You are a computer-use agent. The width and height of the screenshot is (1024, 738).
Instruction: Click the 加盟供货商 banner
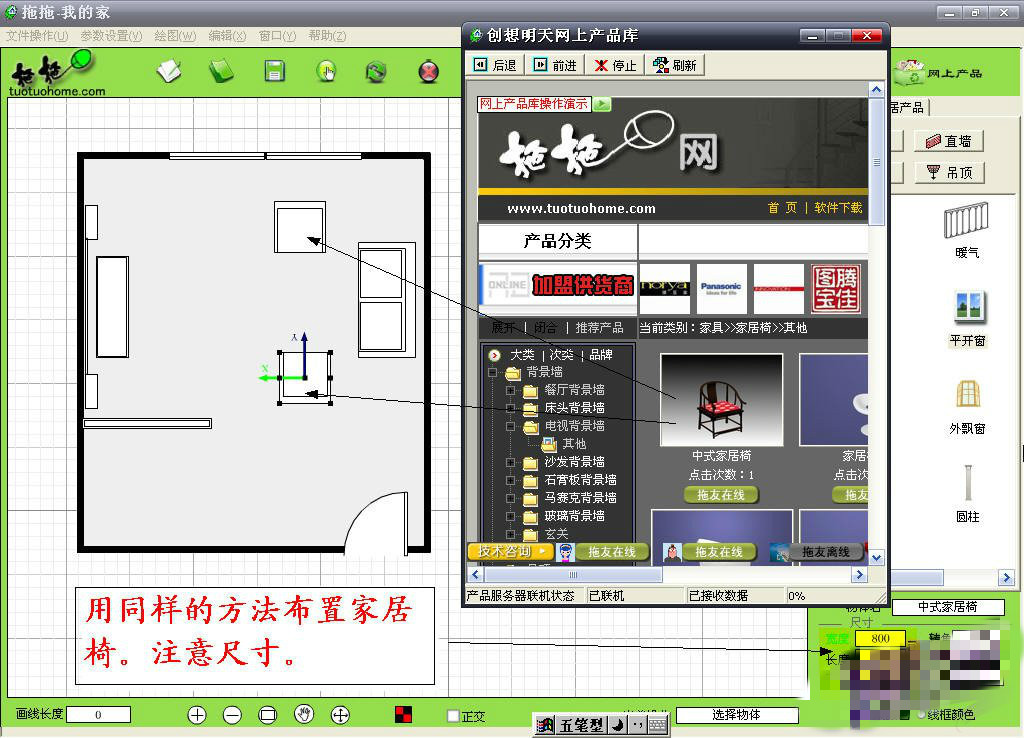pyautogui.click(x=558, y=285)
